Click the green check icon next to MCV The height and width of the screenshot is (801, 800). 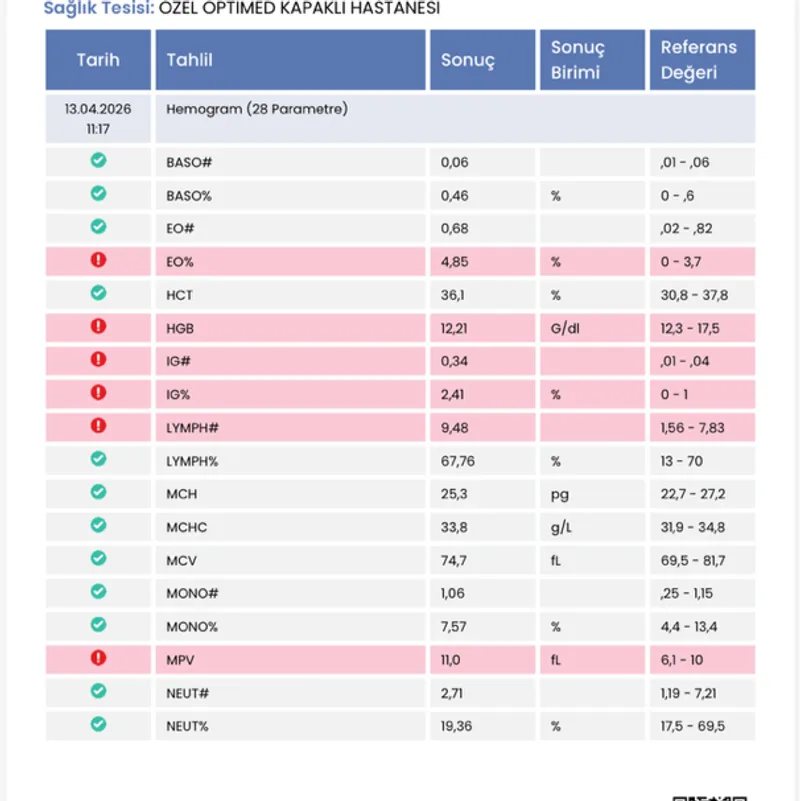pyautogui.click(x=98, y=558)
